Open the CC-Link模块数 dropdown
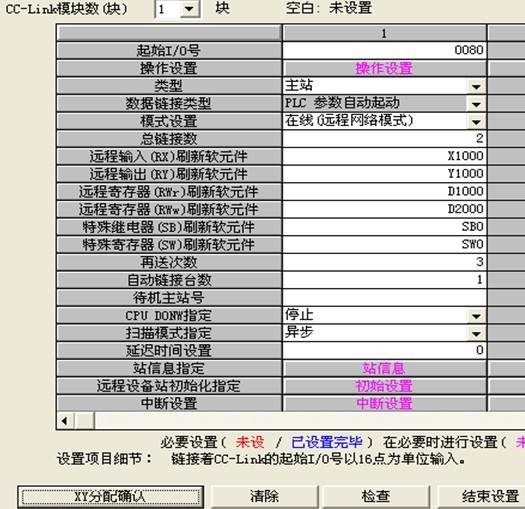Screen dimensions: 525x509 point(190,9)
